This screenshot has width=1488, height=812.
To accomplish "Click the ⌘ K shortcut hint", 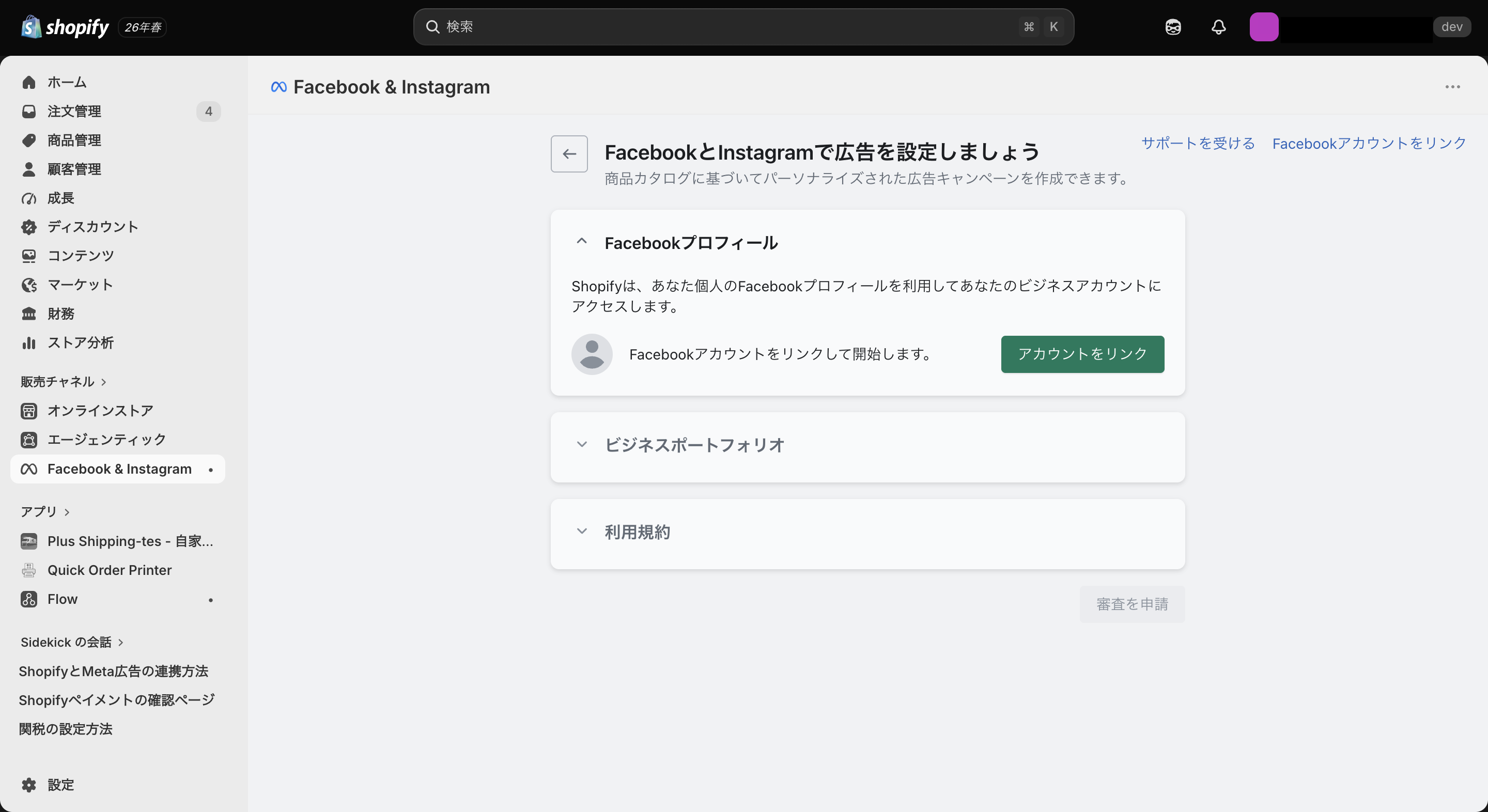I will point(1042,26).
